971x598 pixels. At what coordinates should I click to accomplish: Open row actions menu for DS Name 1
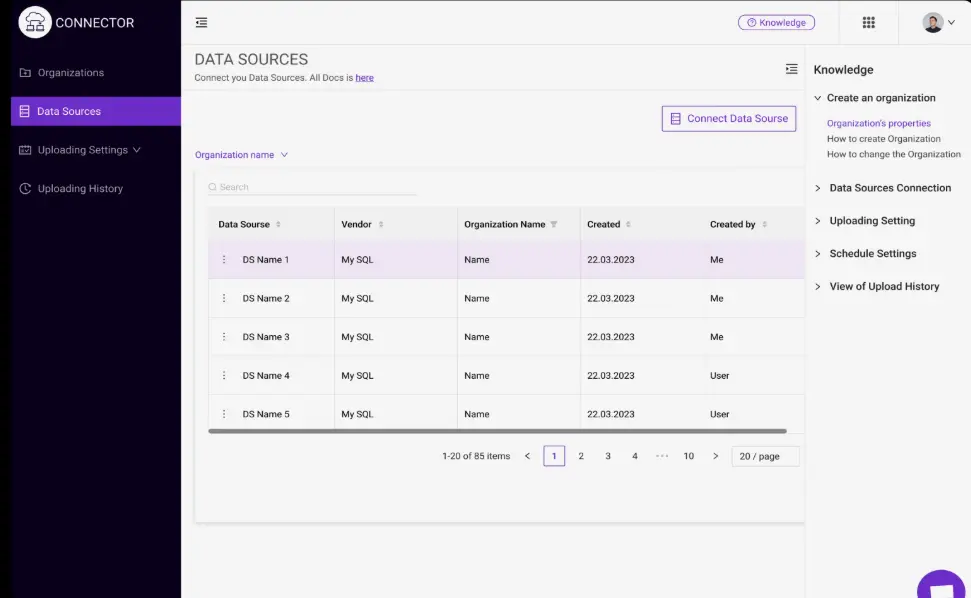tap(224, 260)
